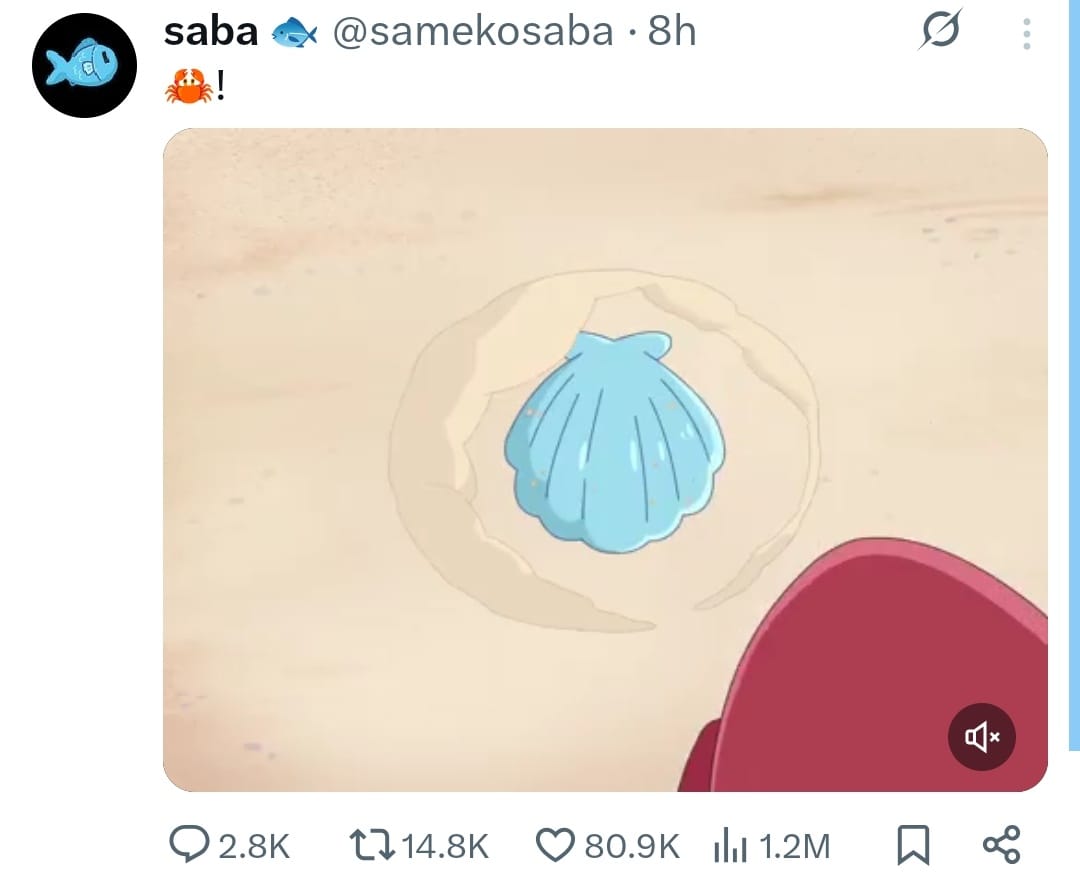Image resolution: width=1080 pixels, height=881 pixels.
Task: Click the reply speech bubble icon
Action: tap(189, 845)
